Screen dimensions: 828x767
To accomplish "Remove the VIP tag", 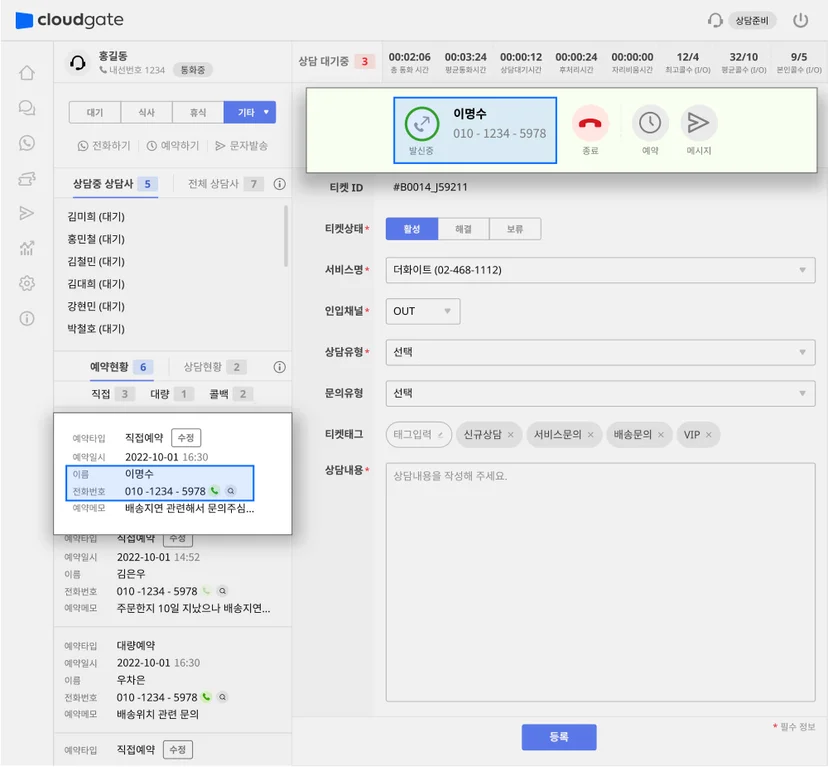I will point(709,435).
